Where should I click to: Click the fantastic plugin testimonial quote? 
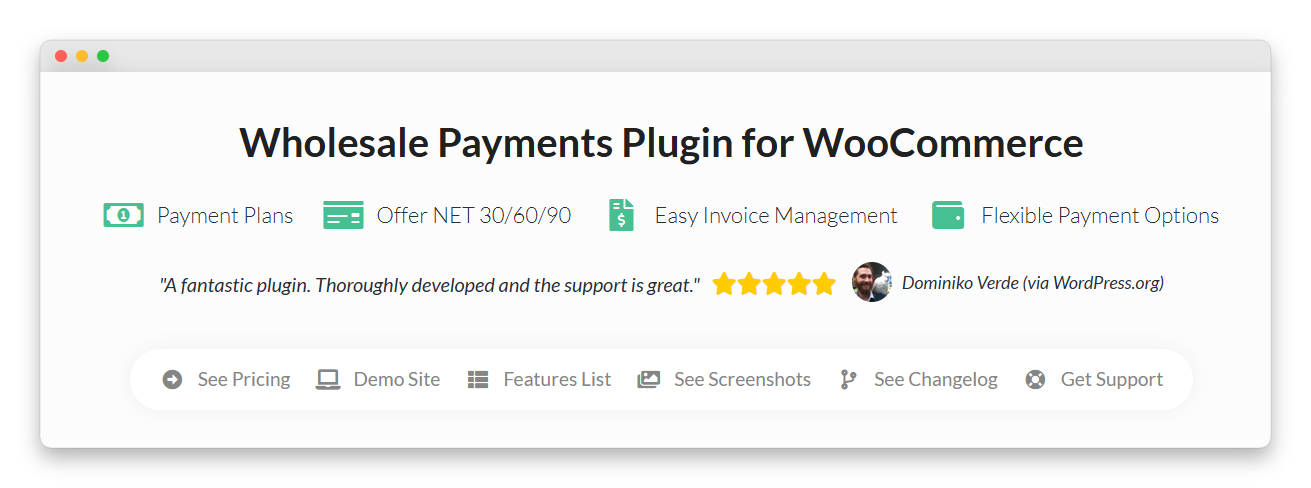(430, 285)
